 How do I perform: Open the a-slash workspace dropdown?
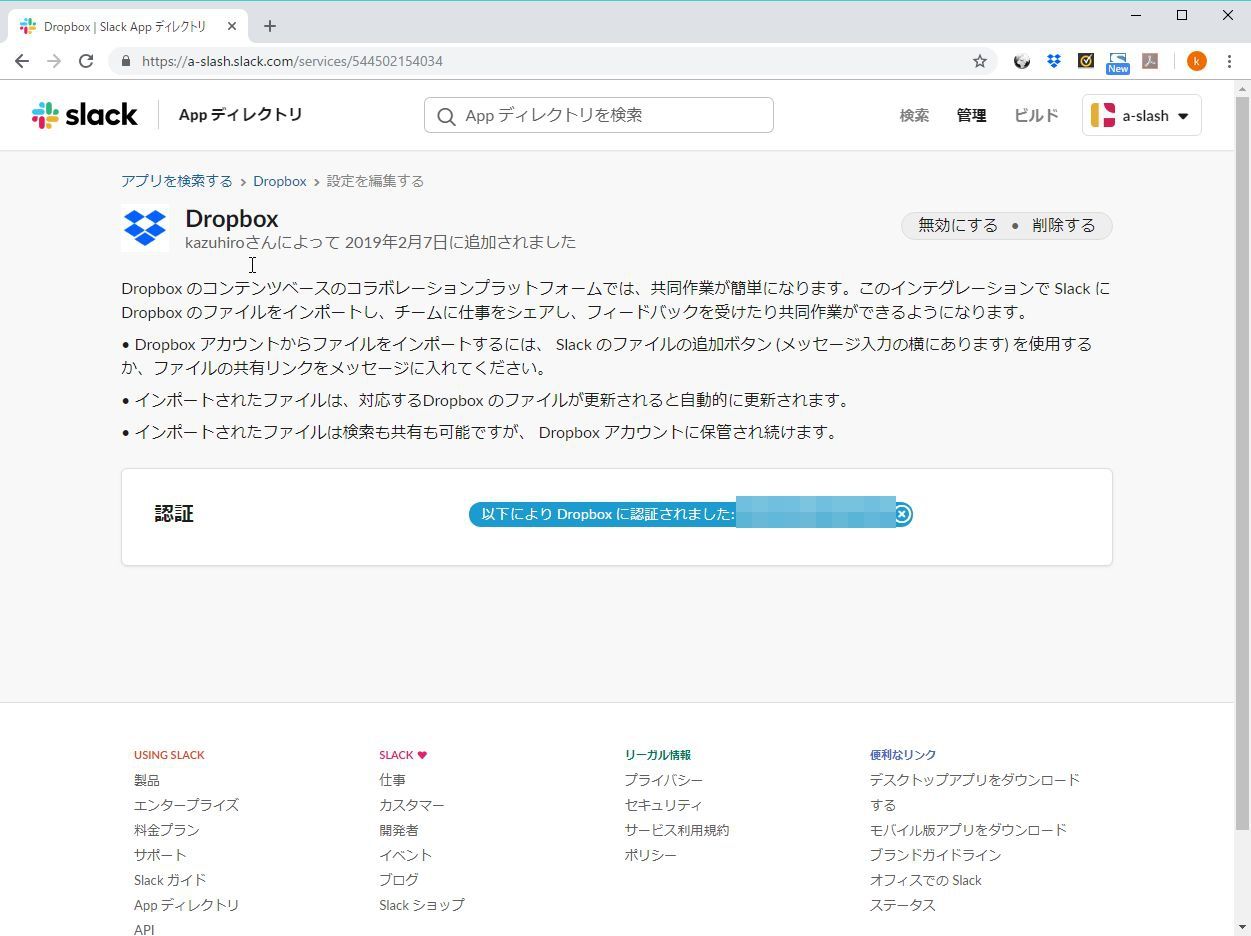click(x=1142, y=115)
